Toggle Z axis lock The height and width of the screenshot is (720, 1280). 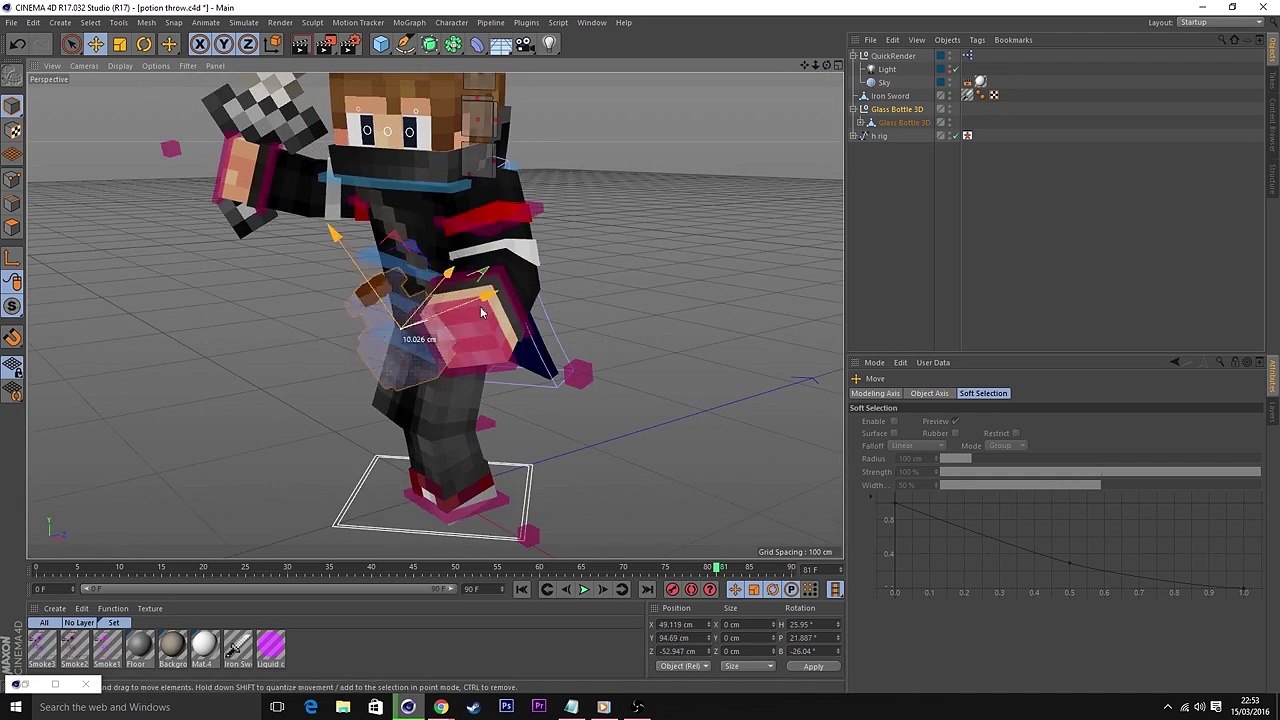(x=248, y=44)
